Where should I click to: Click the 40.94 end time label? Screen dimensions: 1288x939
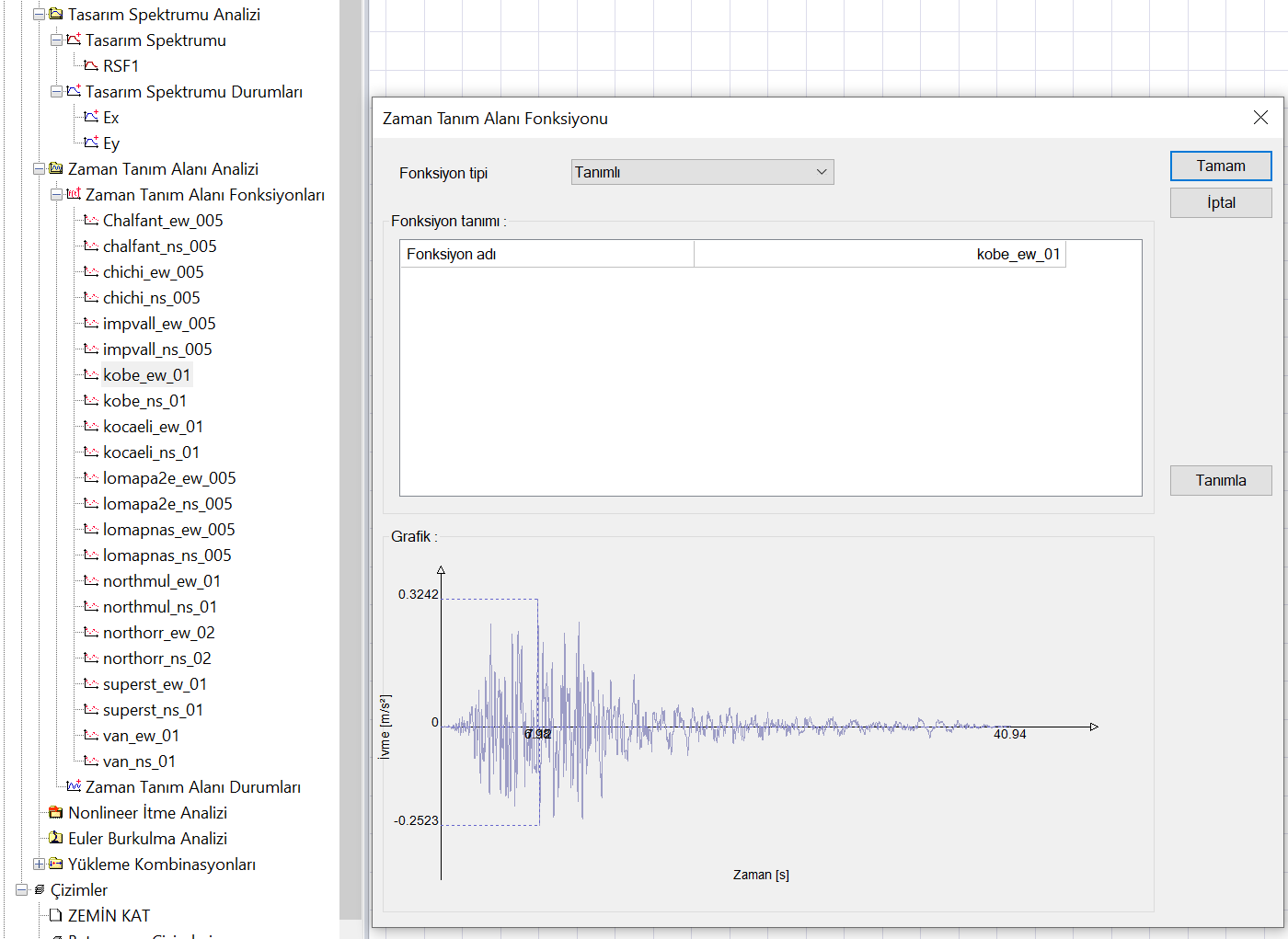coord(1009,734)
